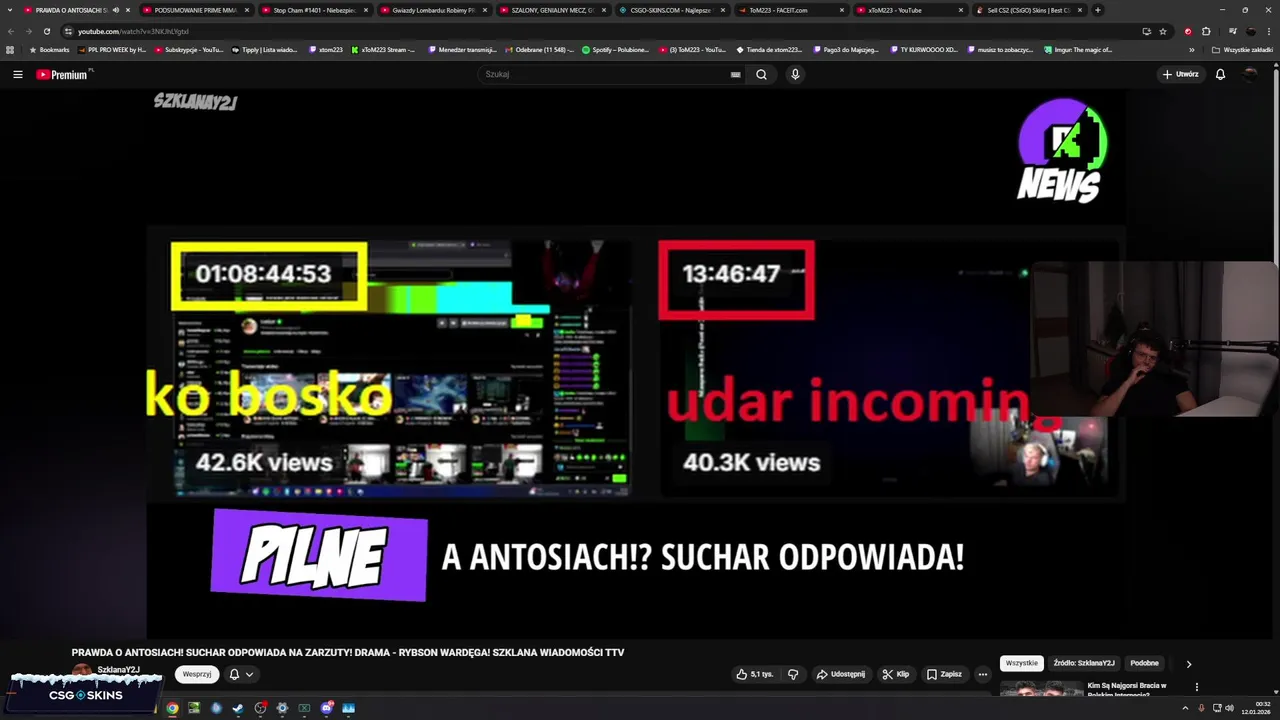
Task: Open the notifications bell in the YouTube header
Action: click(1220, 74)
